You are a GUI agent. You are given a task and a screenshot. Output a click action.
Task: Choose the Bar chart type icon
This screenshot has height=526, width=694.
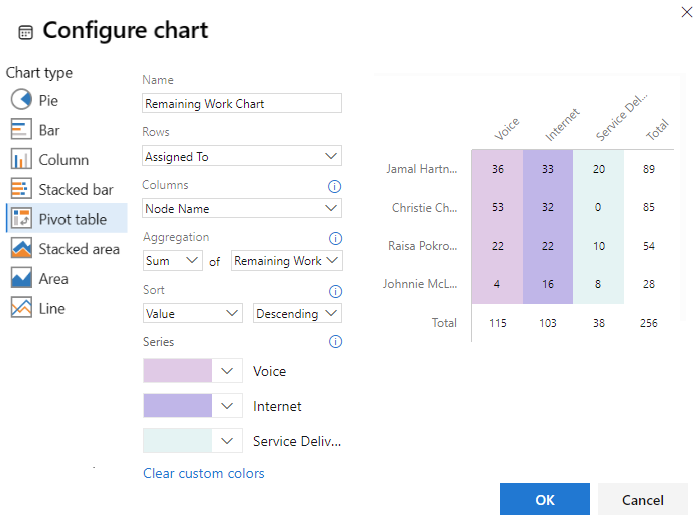pyautogui.click(x=21, y=130)
